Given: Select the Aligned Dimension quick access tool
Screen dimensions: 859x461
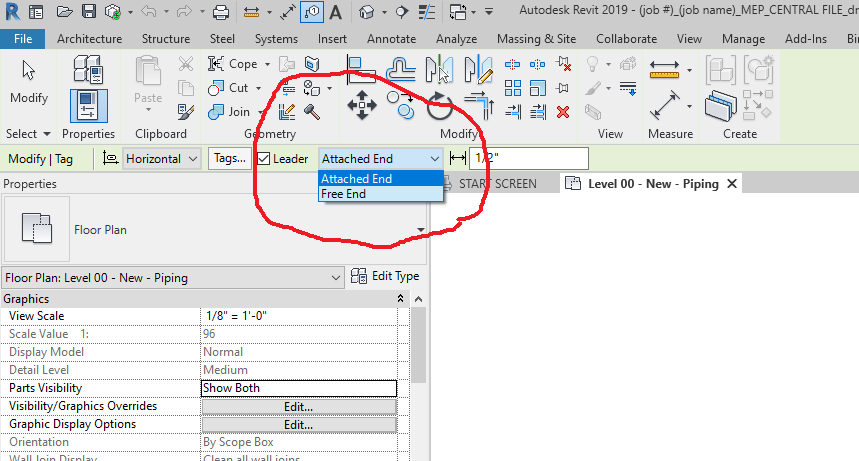Looking at the screenshot, I should [x=251, y=12].
